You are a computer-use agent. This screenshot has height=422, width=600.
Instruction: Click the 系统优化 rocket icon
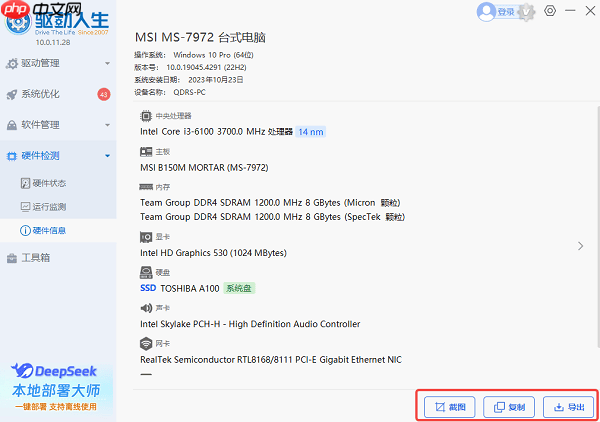click(12, 95)
